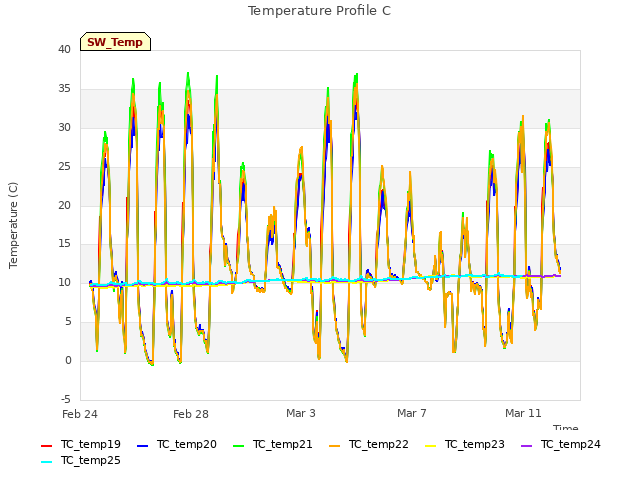Click the 10 y-axis tick label
Image resolution: width=640 pixels, height=480 pixels.
point(64,282)
